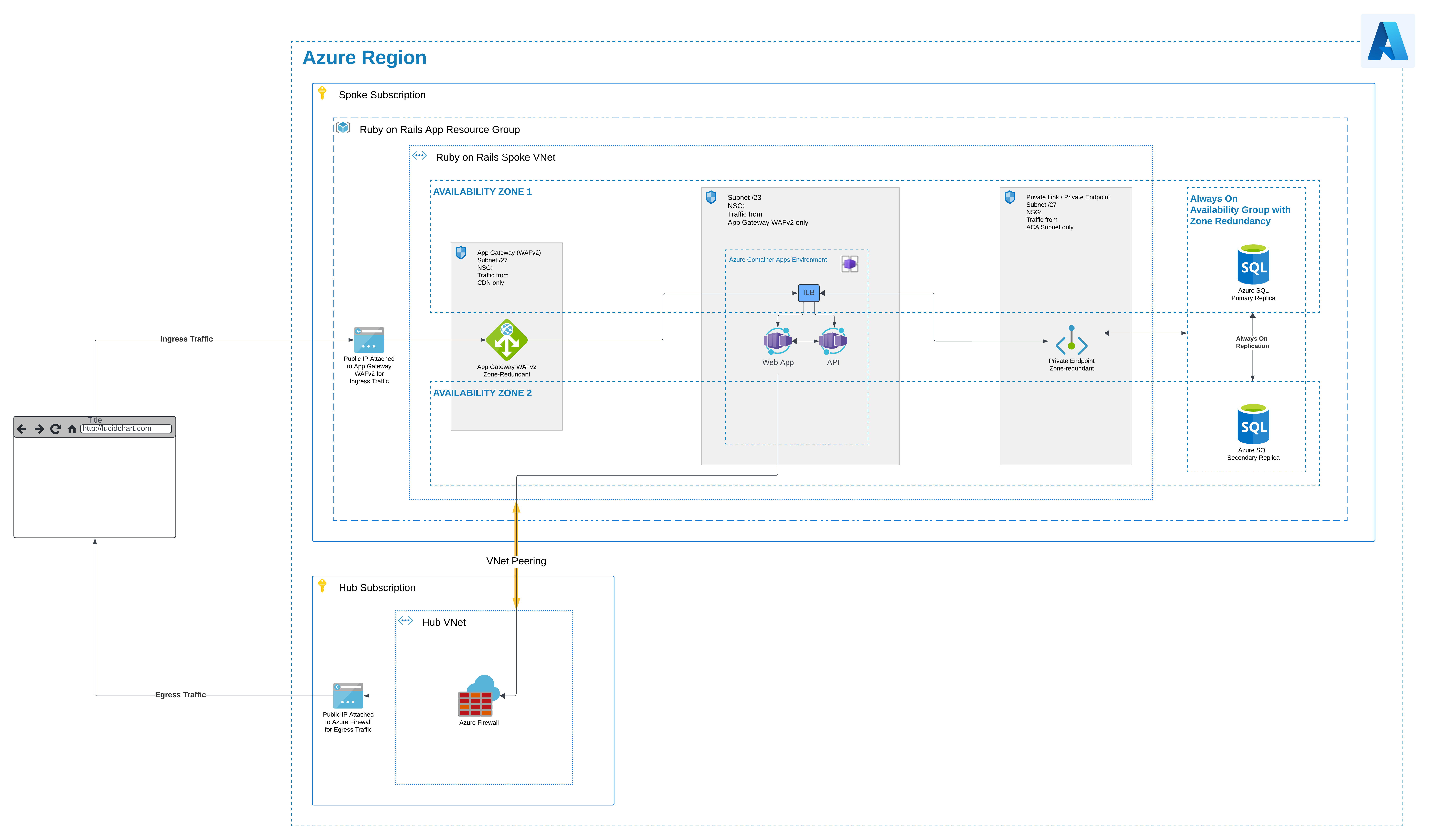Select the App Gateway subnet NSG shield
This screenshot has width=1429, height=840.
(461, 253)
